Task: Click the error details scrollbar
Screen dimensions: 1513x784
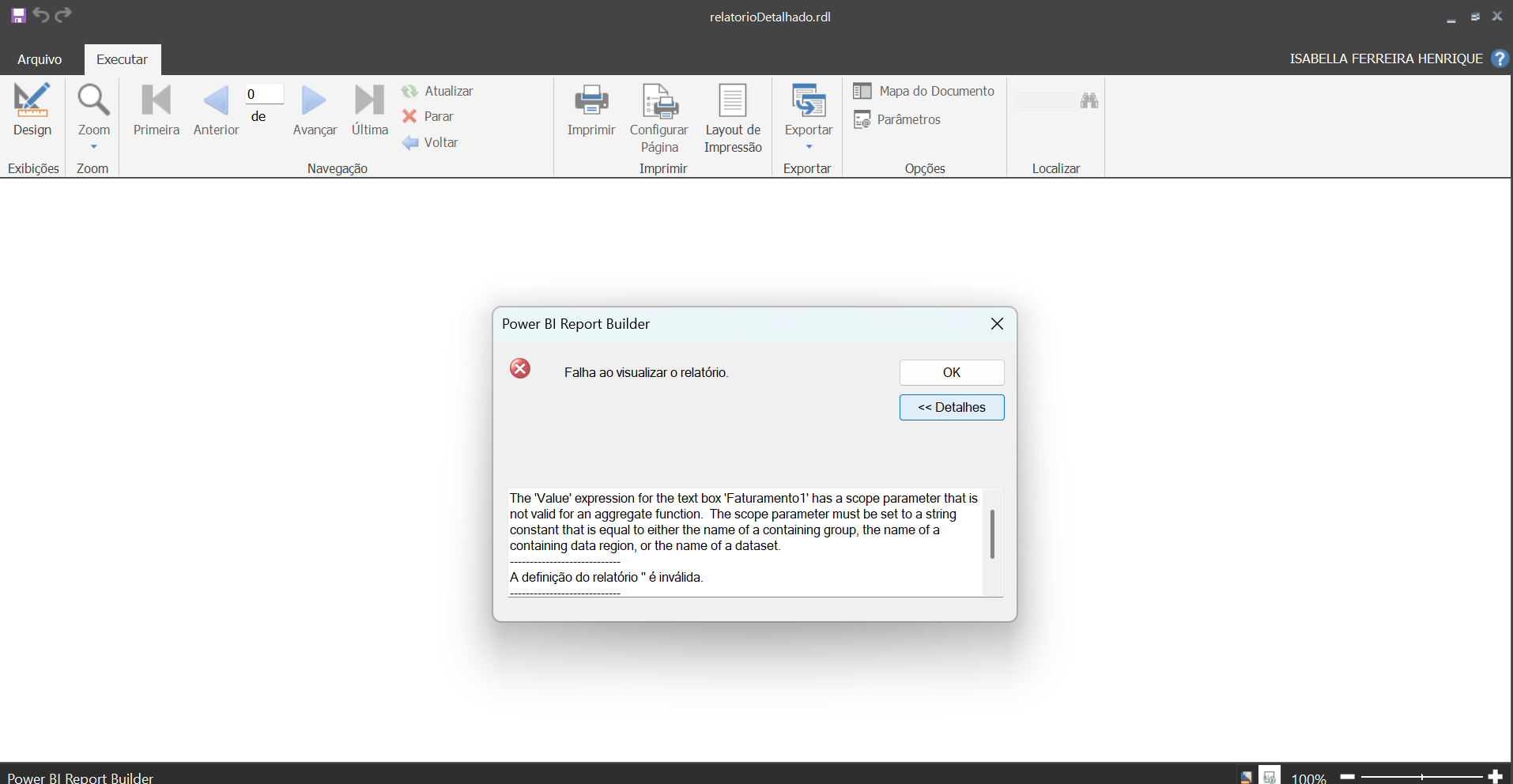Action: click(x=992, y=534)
